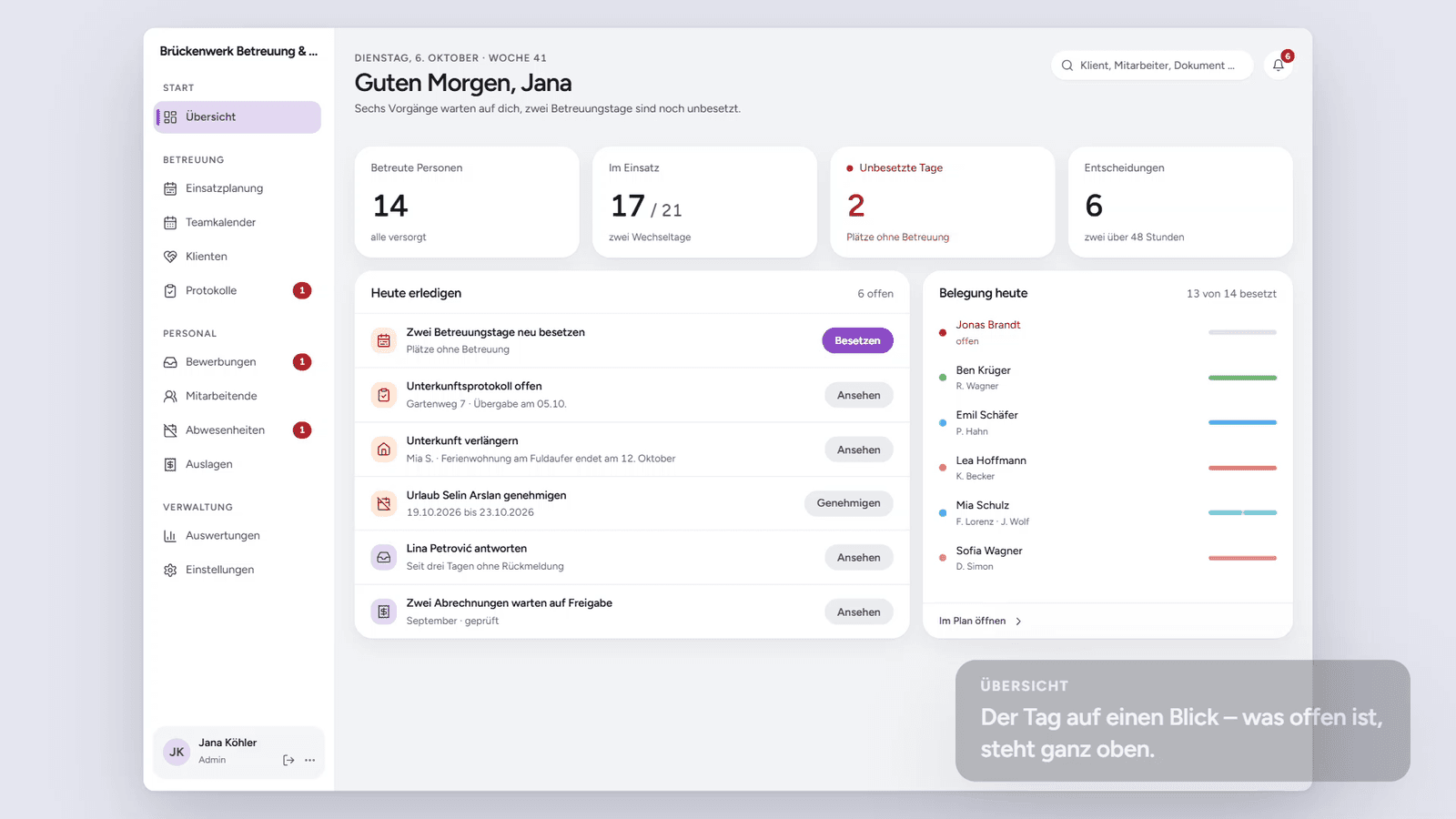Open the Im Einsatz card

[704, 202]
